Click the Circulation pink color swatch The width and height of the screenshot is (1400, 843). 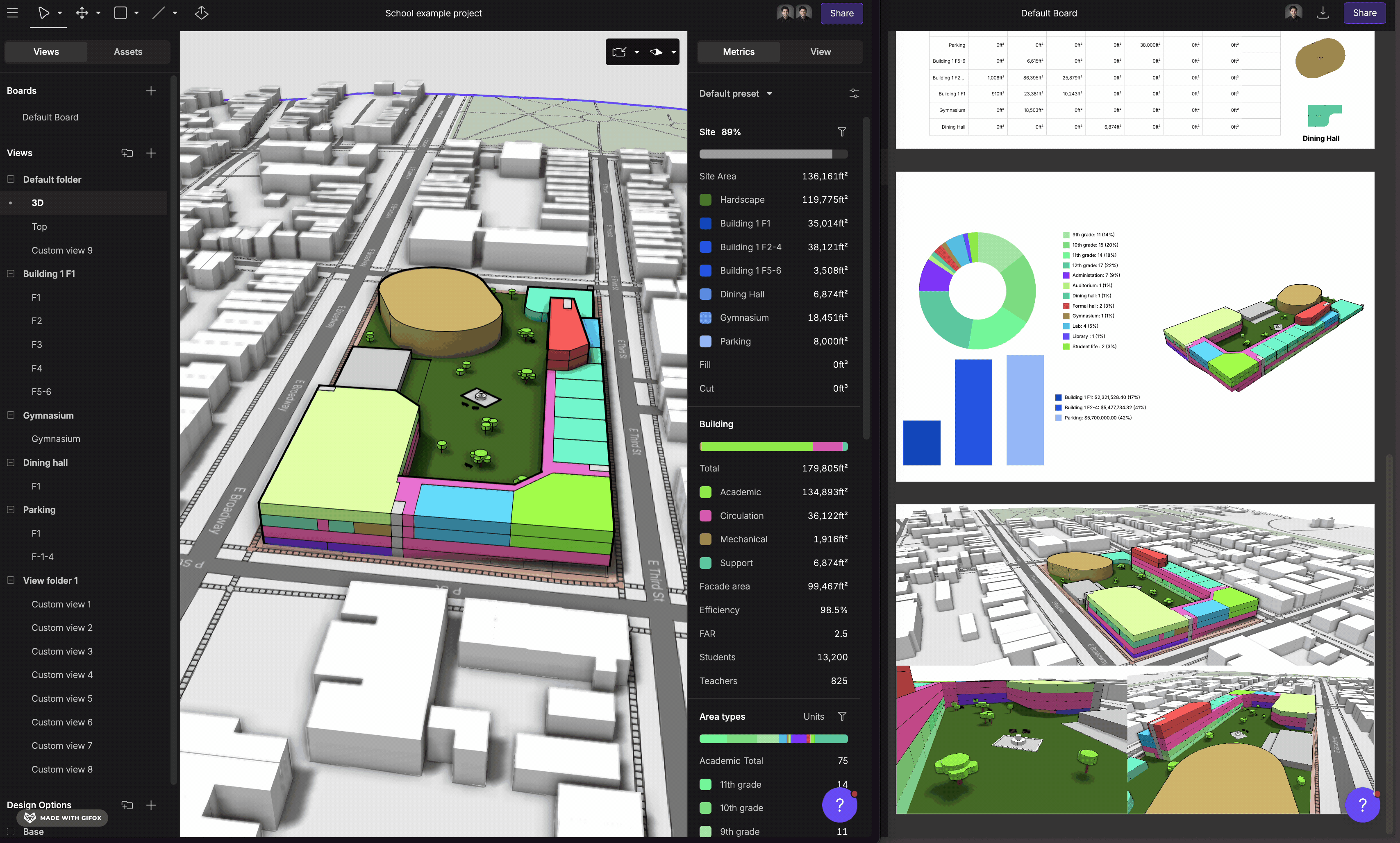[x=705, y=516]
